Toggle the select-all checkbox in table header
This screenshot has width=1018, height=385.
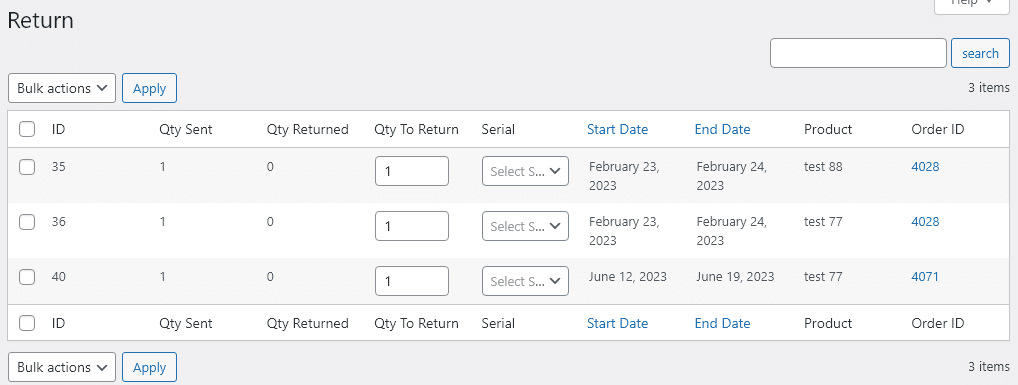(27, 129)
